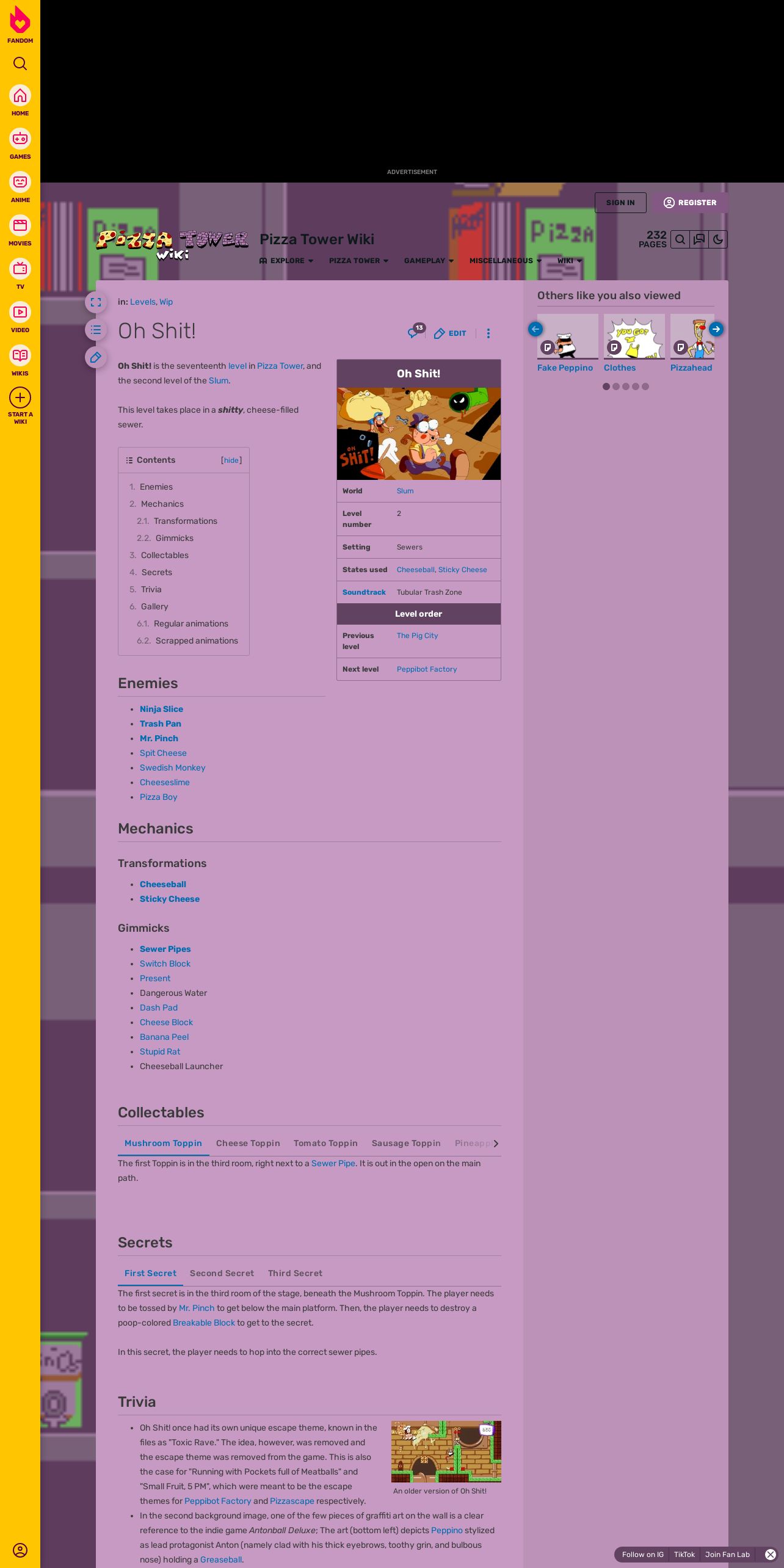The image size is (784, 1568).
Task: Jump to Scrapped animations in Contents
Action: [197, 641]
